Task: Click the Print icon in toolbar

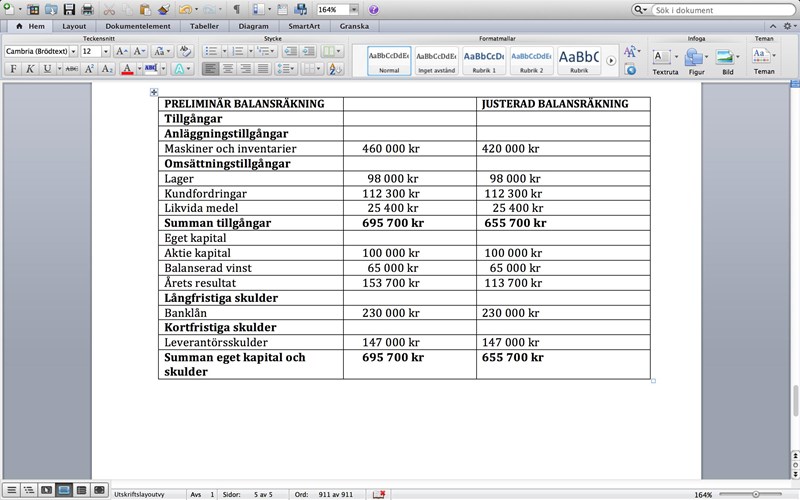Action: (x=88, y=9)
